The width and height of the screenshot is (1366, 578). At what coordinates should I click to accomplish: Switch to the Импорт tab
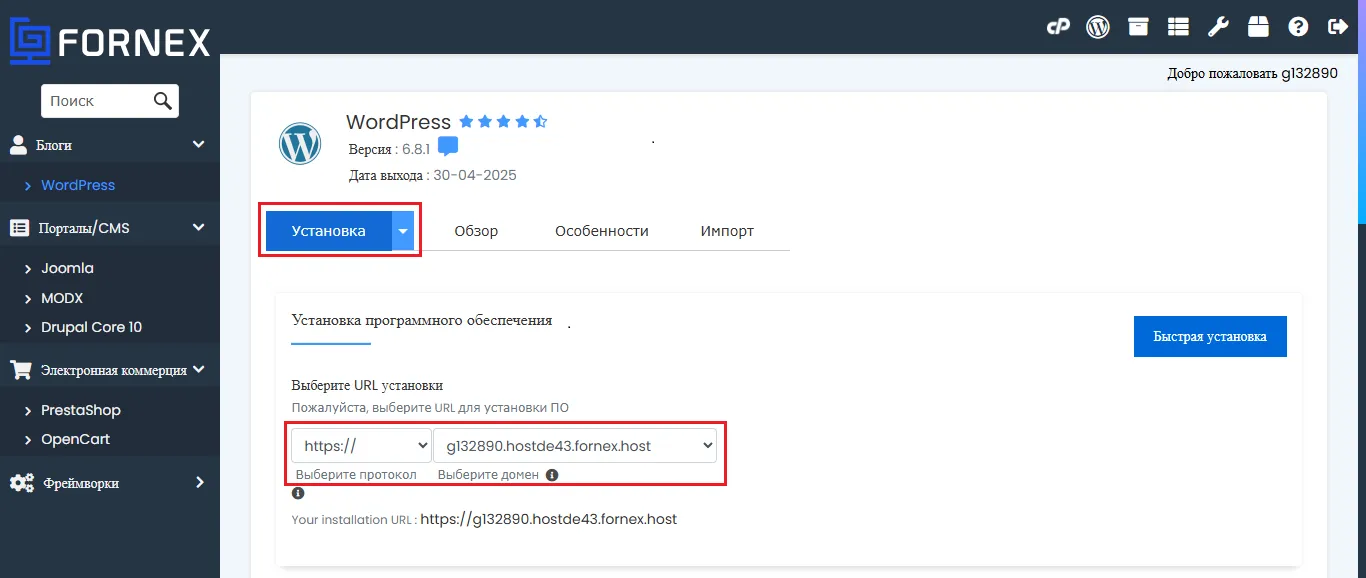click(x=727, y=231)
